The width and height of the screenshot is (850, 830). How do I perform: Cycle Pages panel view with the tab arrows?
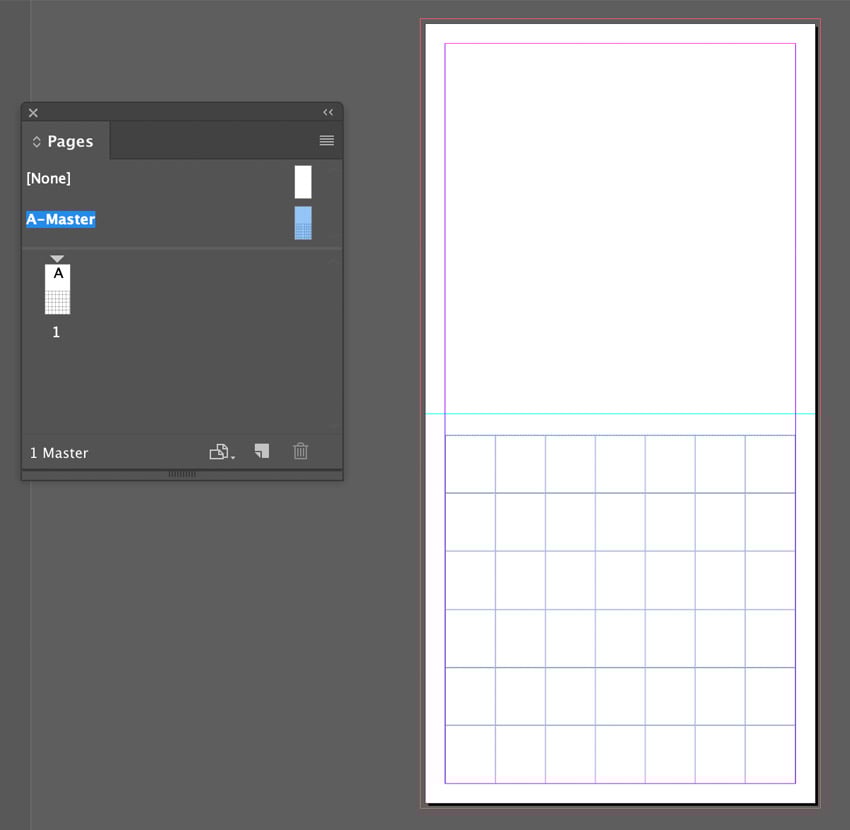tap(36, 141)
